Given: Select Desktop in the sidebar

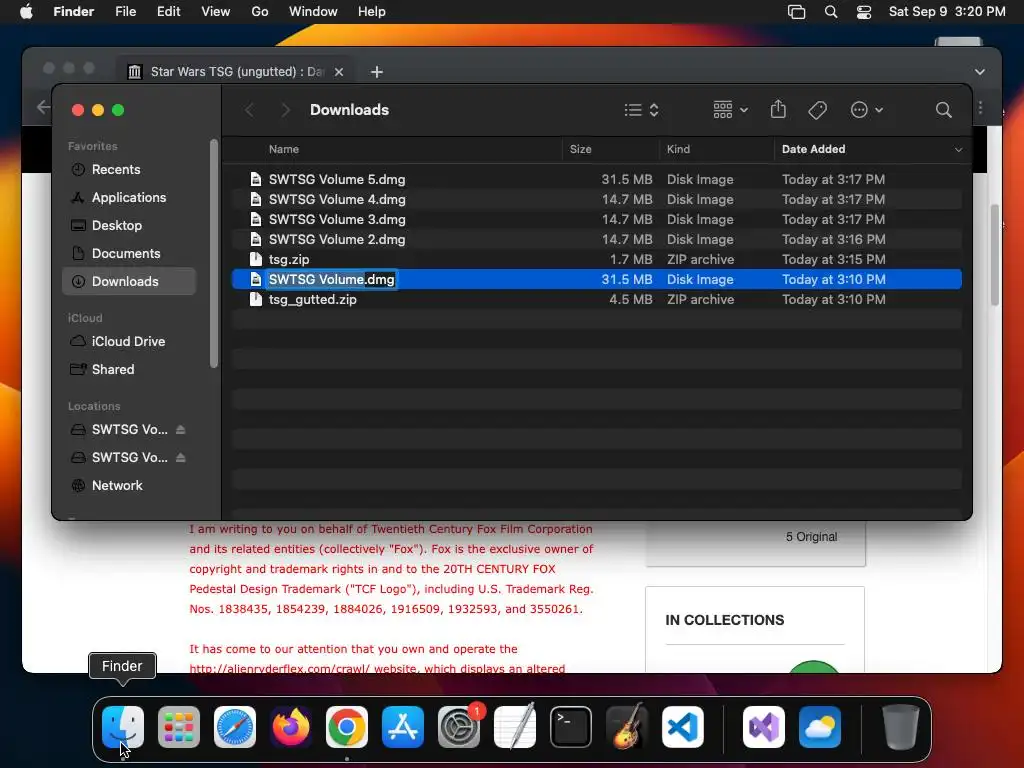Looking at the screenshot, I should [129, 225].
